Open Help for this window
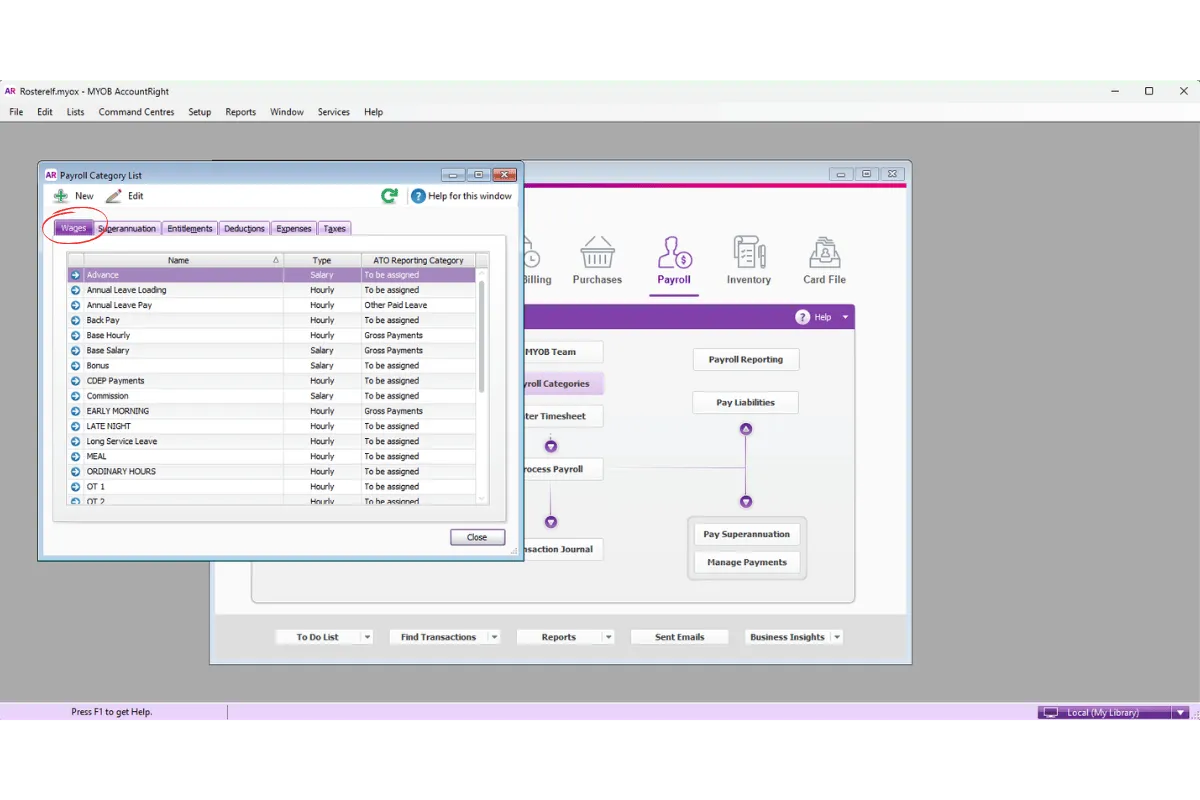The width and height of the screenshot is (1200, 800). tap(461, 196)
